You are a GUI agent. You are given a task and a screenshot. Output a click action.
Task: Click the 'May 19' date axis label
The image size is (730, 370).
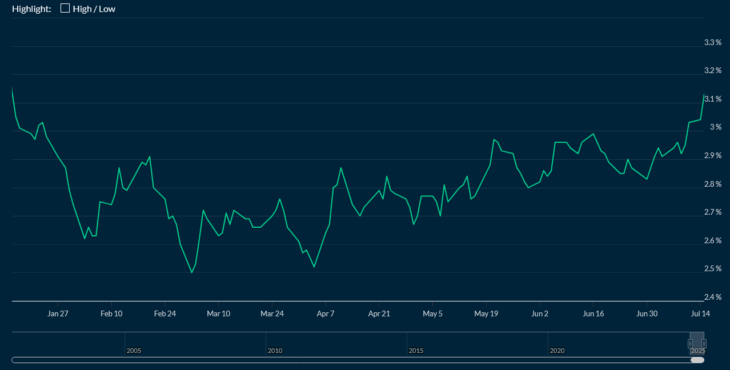(x=486, y=314)
